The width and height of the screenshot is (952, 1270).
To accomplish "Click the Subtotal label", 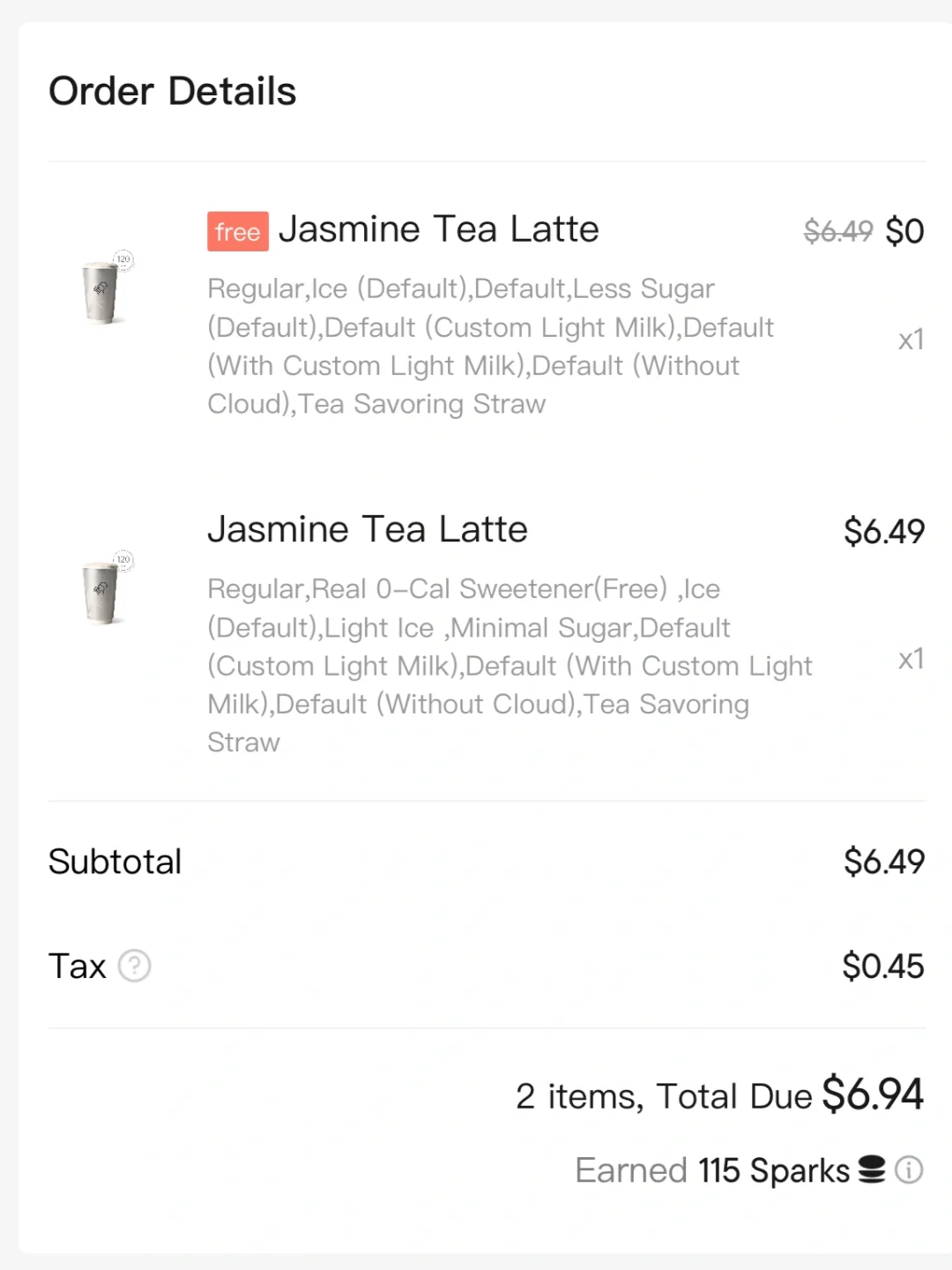I will pos(115,862).
